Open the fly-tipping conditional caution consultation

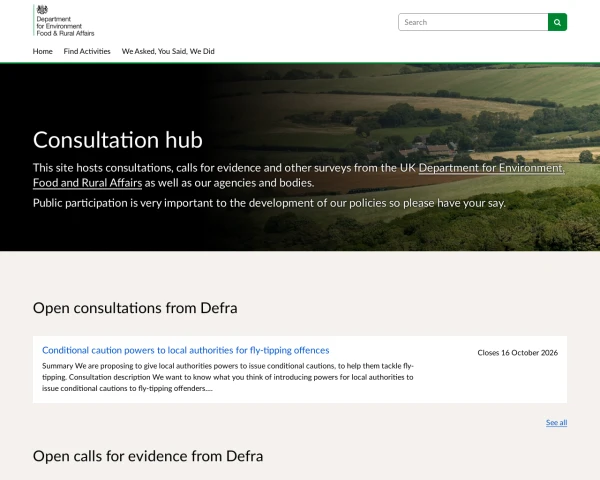click(x=186, y=350)
